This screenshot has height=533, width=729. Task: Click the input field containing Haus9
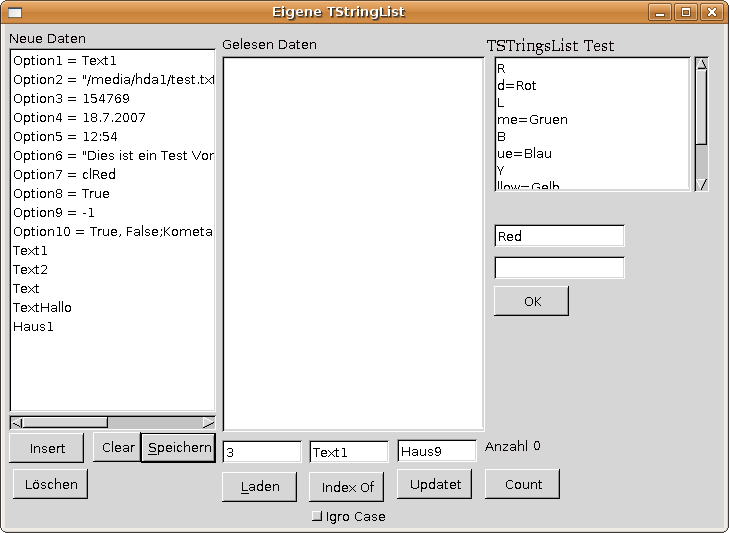(437, 452)
